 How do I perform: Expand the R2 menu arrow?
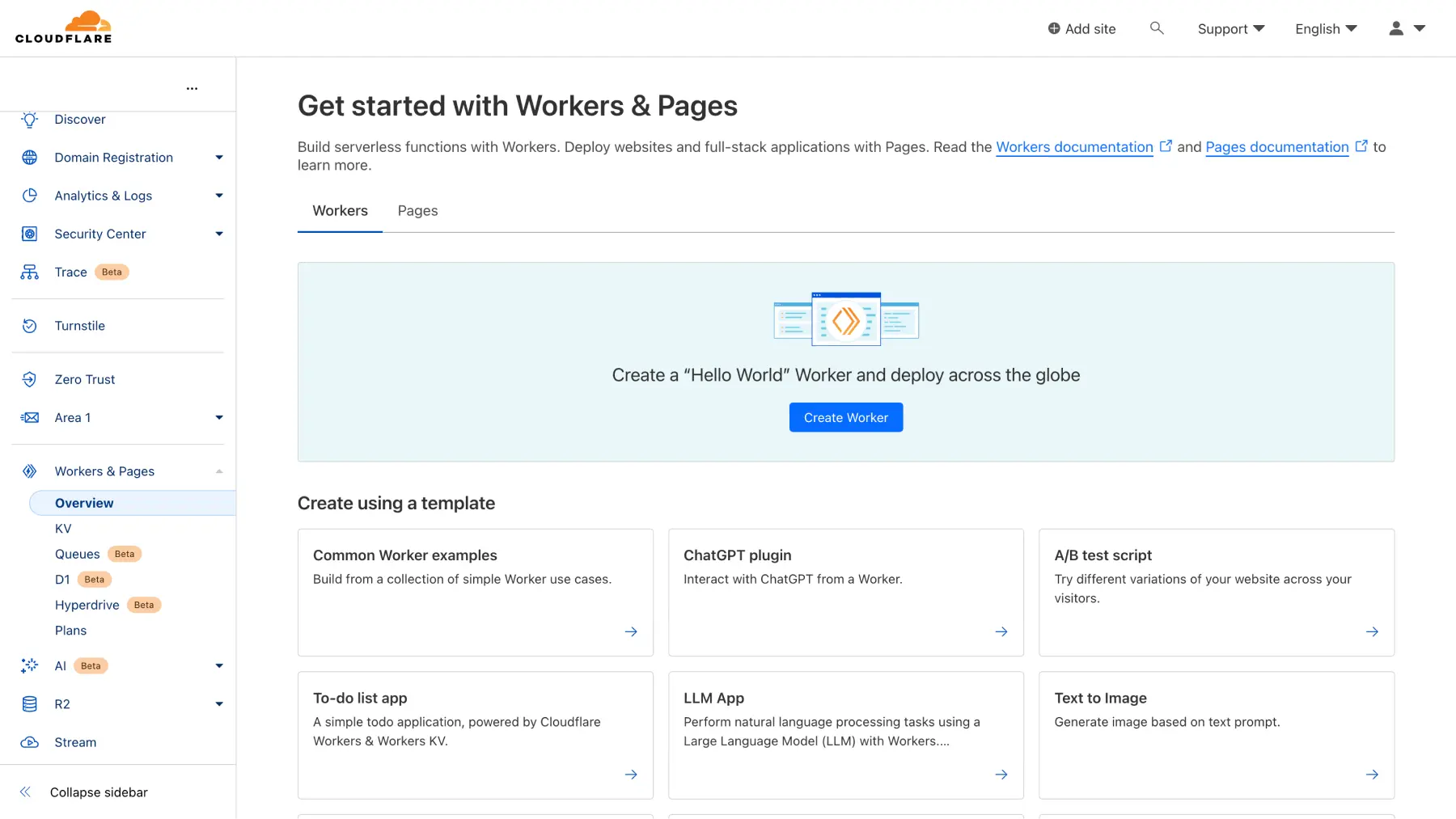[219, 704]
